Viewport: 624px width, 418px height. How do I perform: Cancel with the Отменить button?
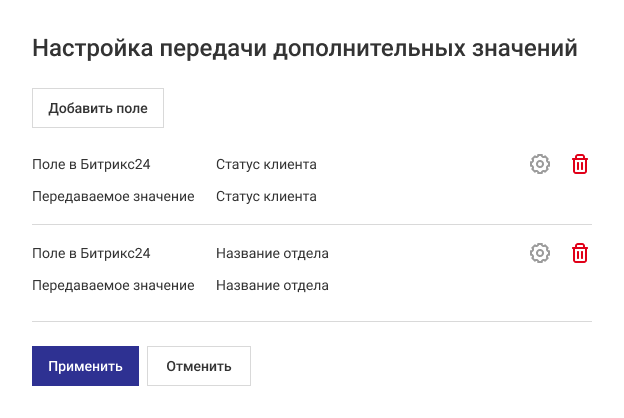point(199,366)
